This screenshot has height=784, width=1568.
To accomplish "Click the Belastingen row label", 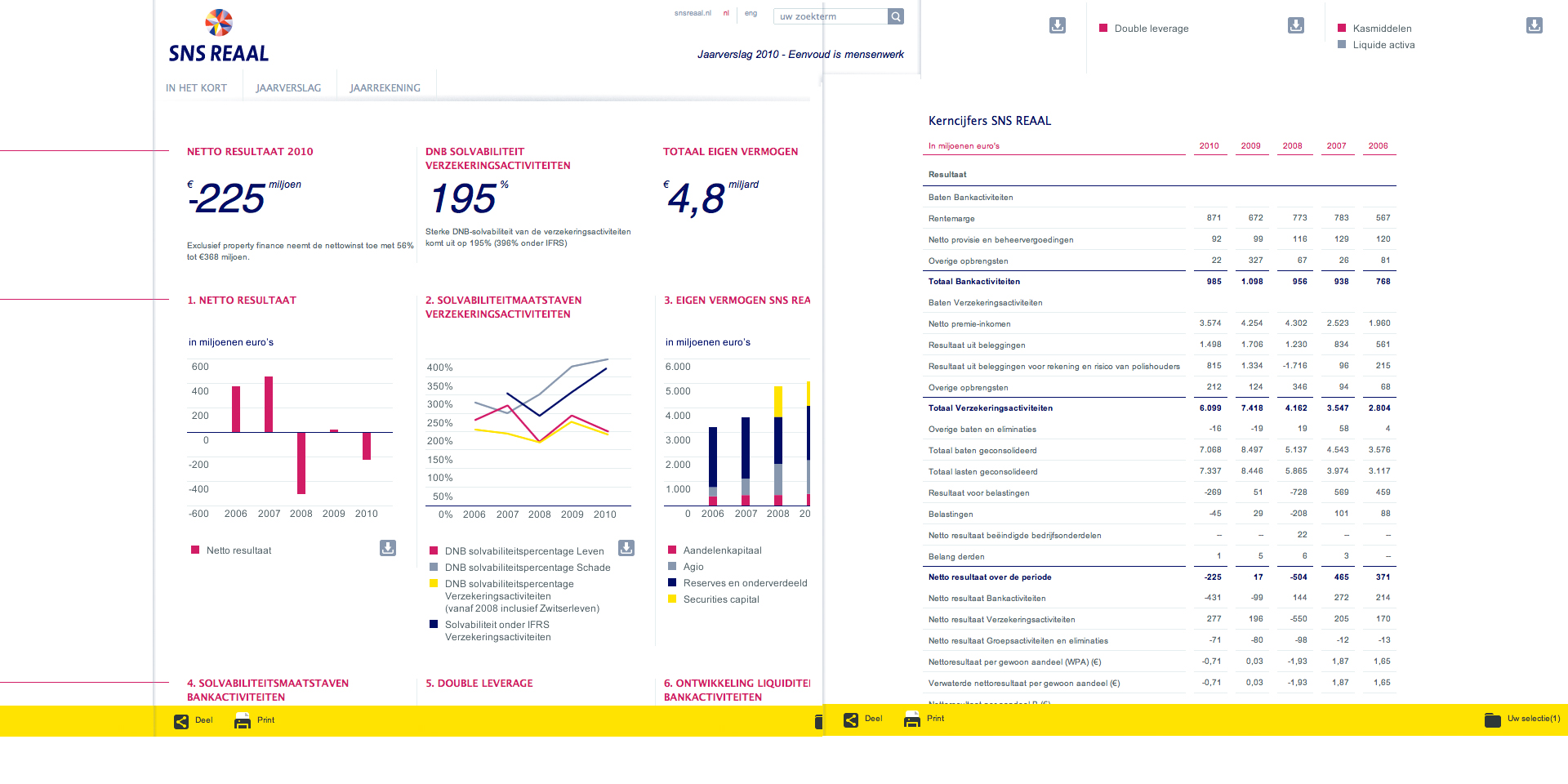I will coord(951,514).
